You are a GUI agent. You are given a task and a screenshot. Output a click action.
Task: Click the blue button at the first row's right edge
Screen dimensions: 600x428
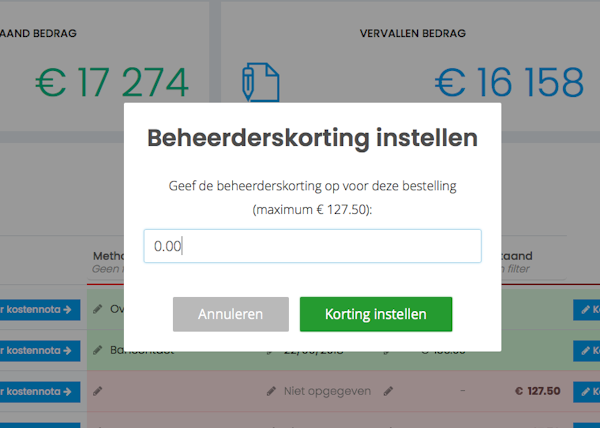[587, 310]
